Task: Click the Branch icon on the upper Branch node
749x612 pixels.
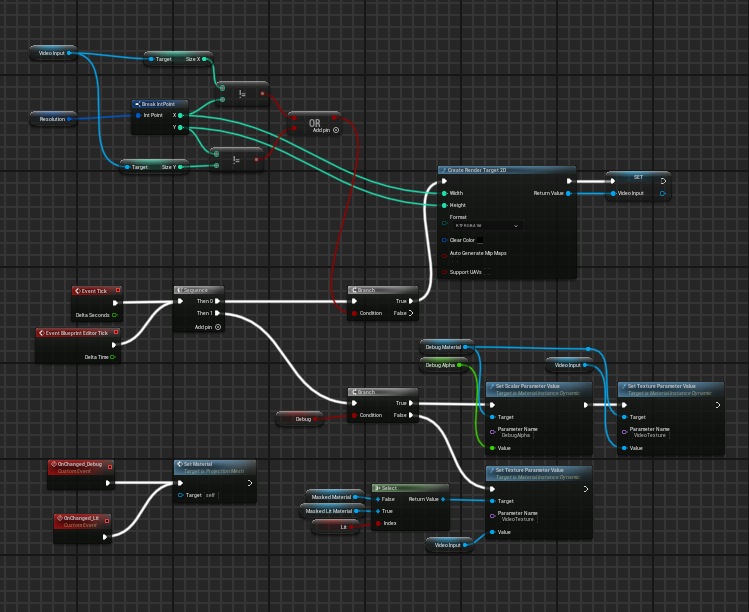Action: point(353,290)
